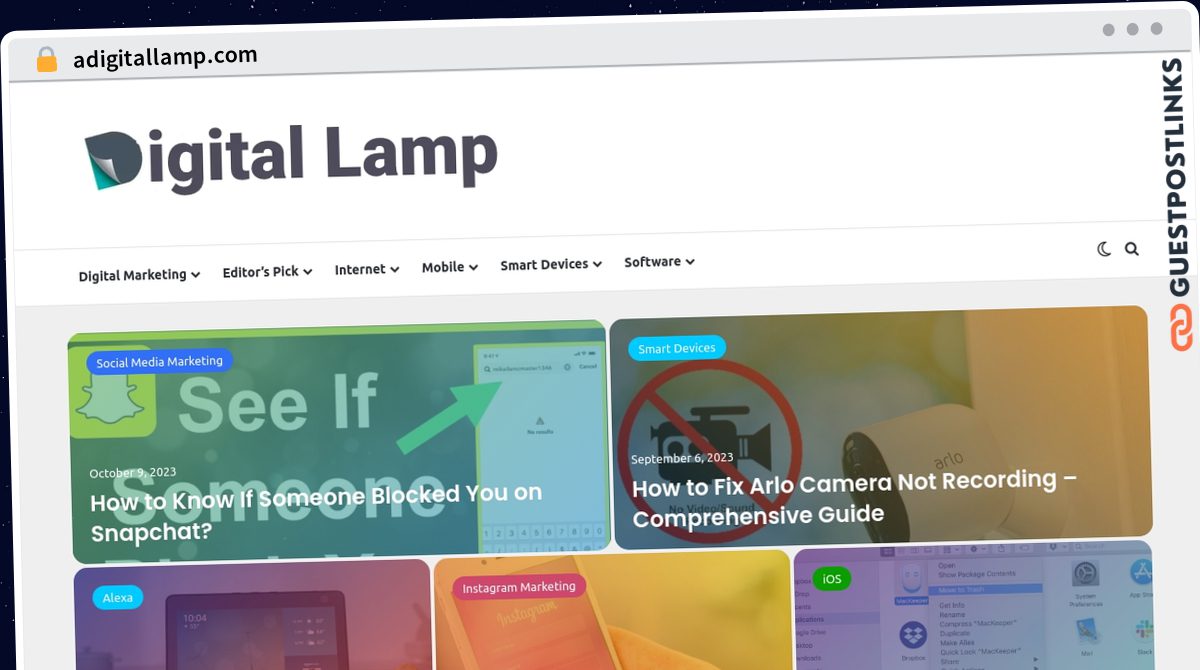The width and height of the screenshot is (1200, 670).
Task: Select the Social Media Marketing tag
Action: pyautogui.click(x=160, y=361)
